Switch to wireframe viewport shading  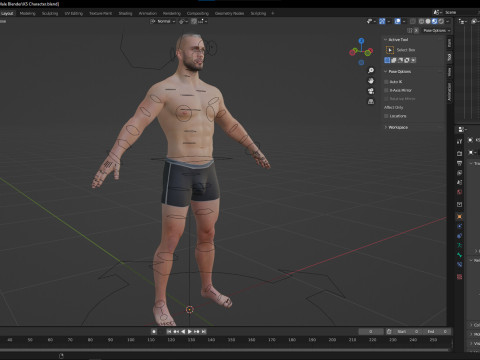[x=421, y=21]
